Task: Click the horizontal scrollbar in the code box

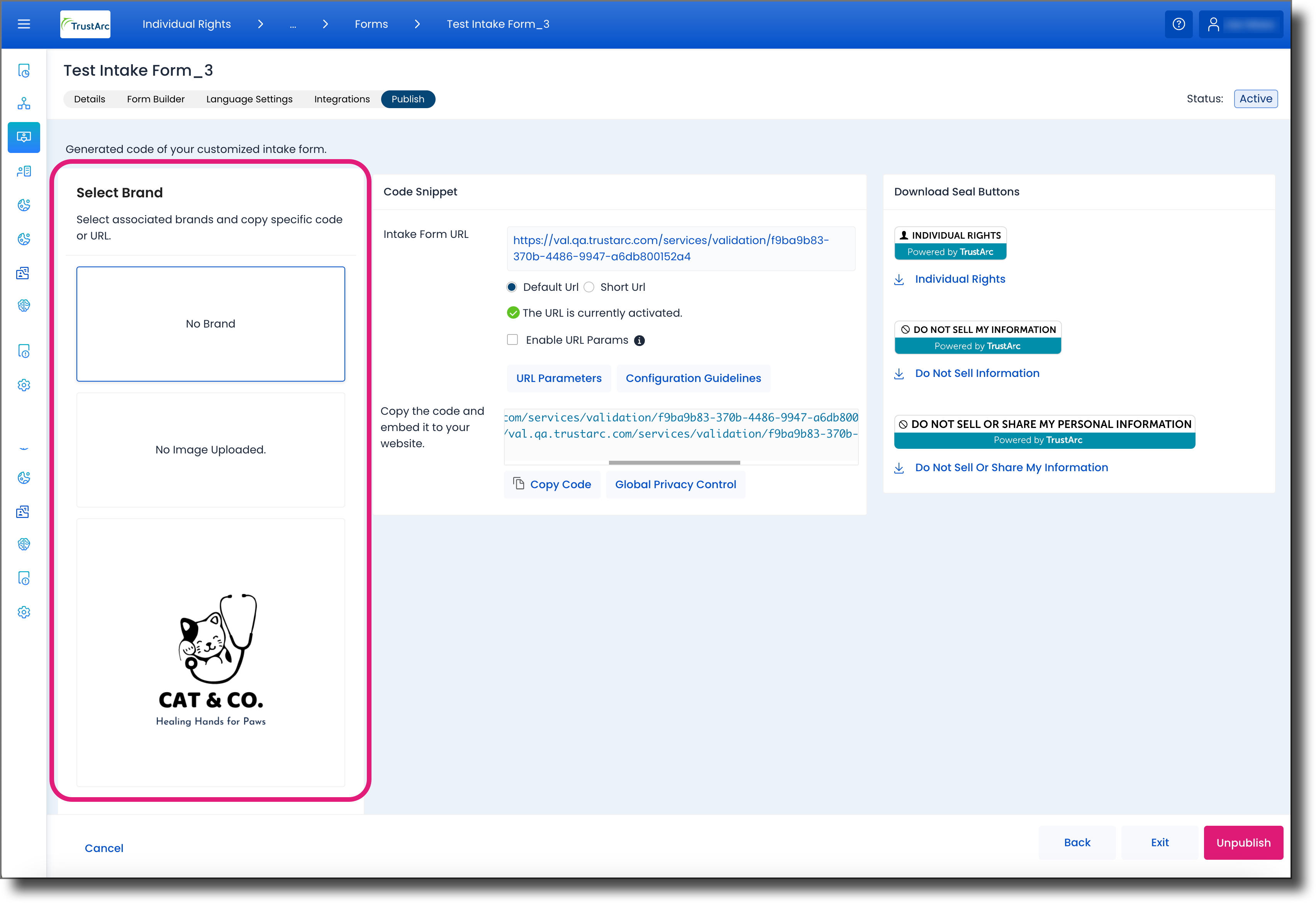Action: pyautogui.click(x=674, y=462)
